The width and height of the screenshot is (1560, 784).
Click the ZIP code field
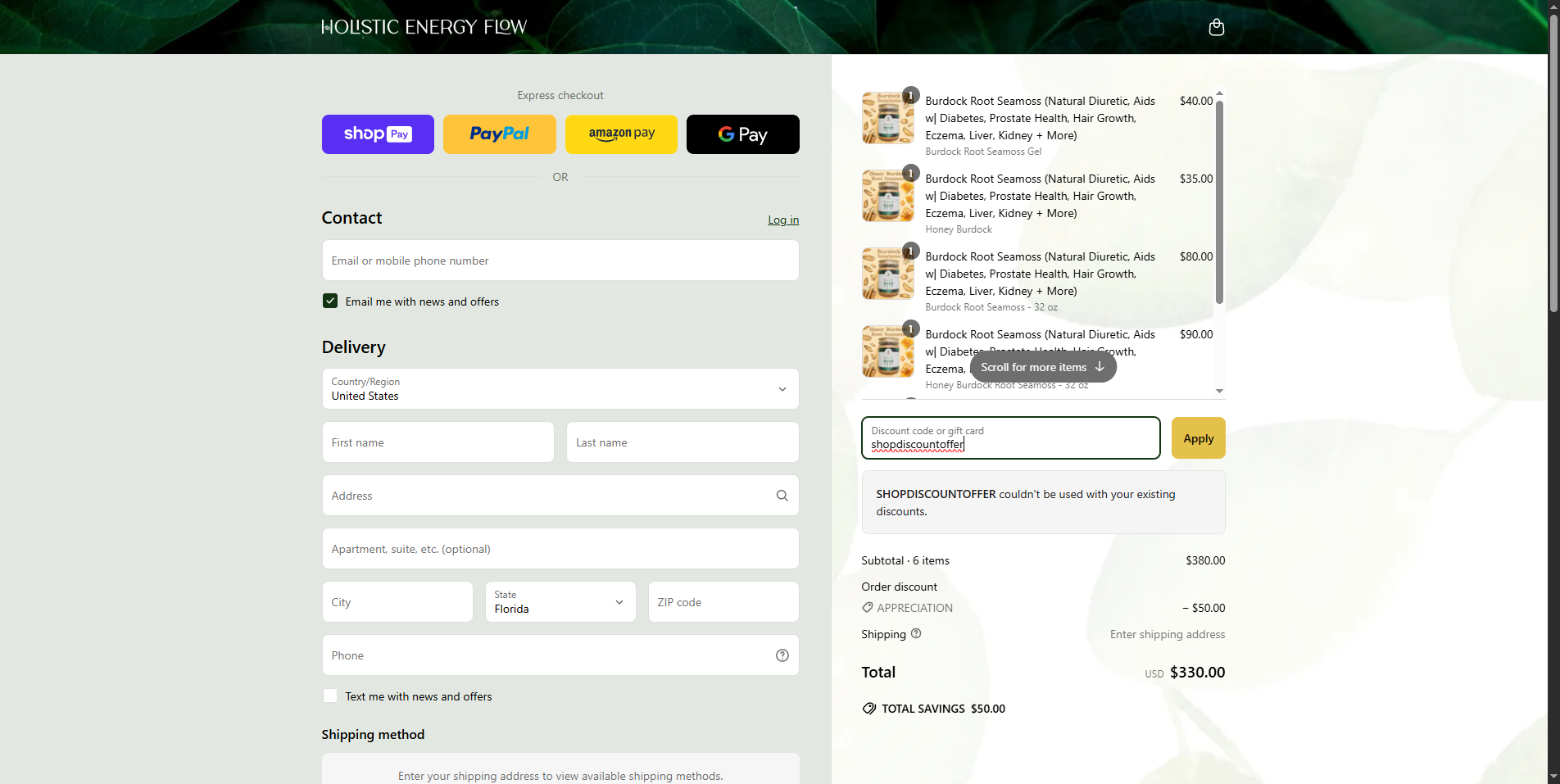click(x=723, y=602)
